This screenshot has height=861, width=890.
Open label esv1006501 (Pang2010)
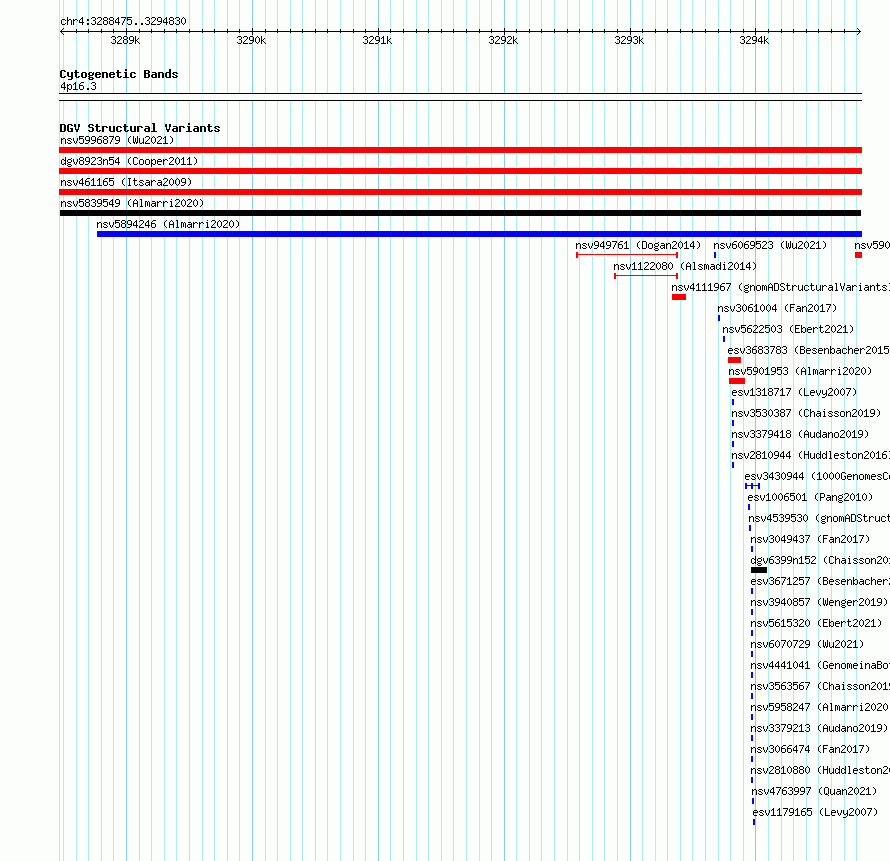pos(810,497)
